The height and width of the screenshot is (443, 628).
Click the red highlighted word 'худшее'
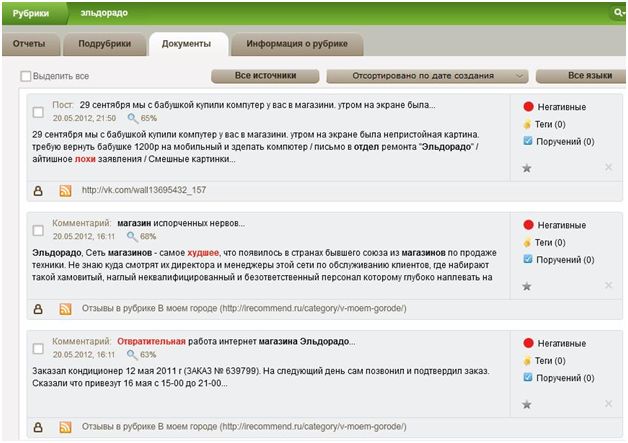coord(203,253)
